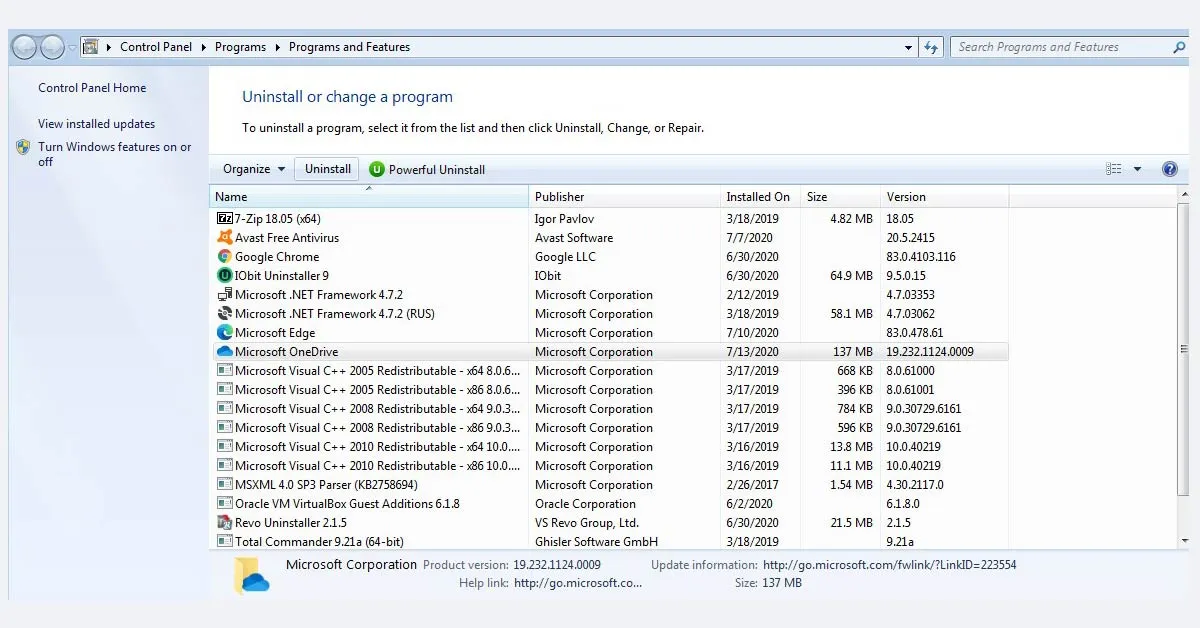Click the .NET Framework 4.7.2 (RUS) icon
This screenshot has width=1200, height=628.
pyautogui.click(x=225, y=313)
